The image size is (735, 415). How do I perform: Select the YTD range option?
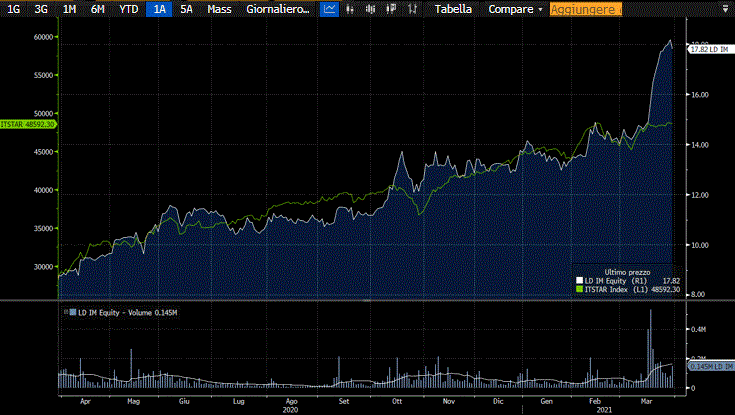point(128,9)
